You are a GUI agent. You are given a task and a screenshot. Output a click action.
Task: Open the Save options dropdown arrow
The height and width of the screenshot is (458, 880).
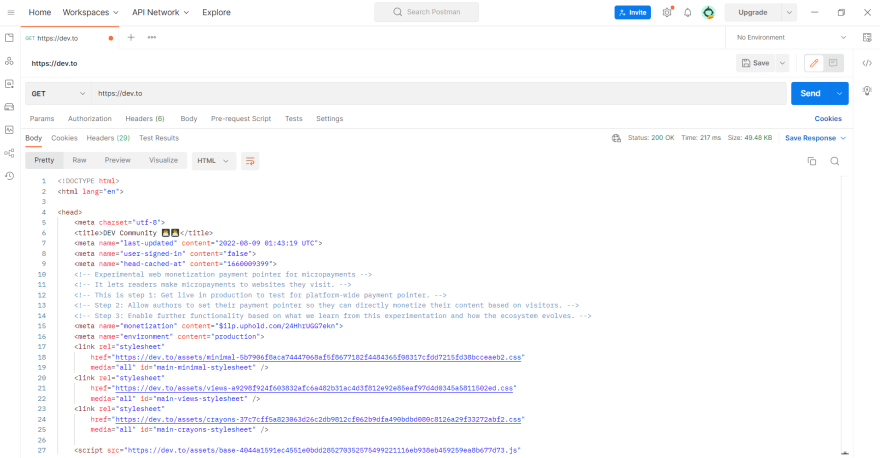pyautogui.click(x=782, y=63)
